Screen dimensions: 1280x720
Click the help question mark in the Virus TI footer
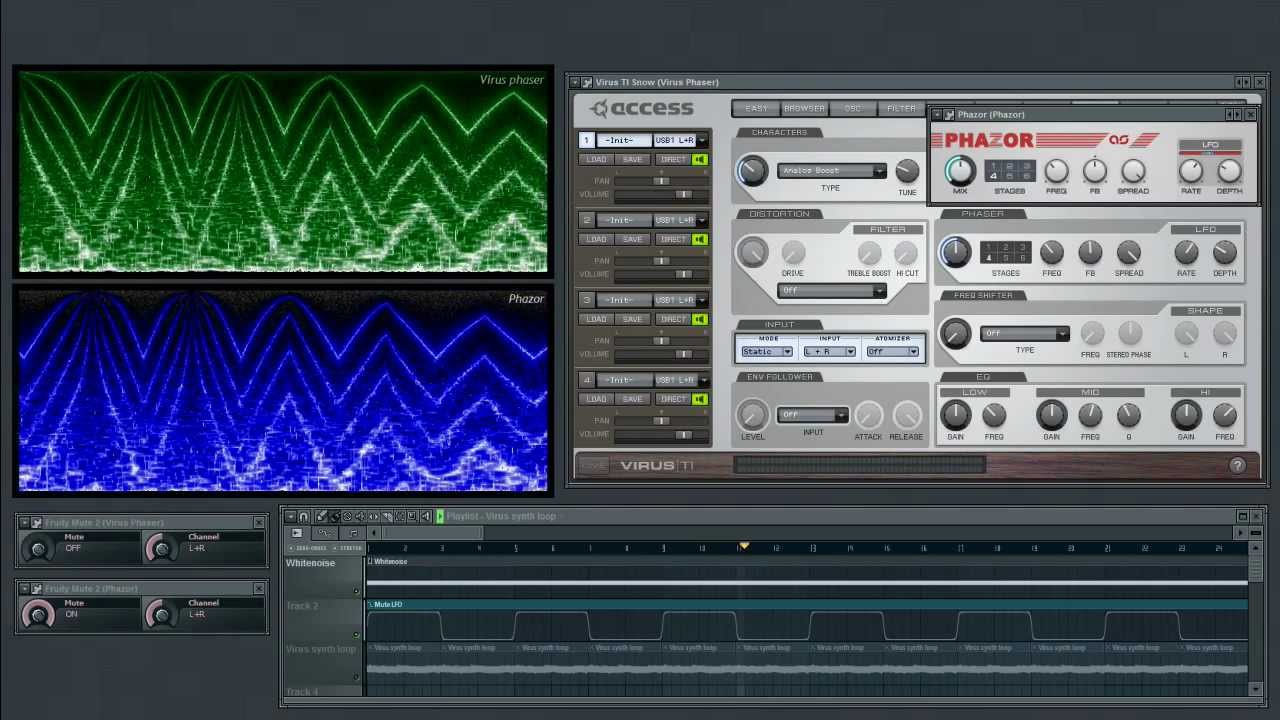1237,465
